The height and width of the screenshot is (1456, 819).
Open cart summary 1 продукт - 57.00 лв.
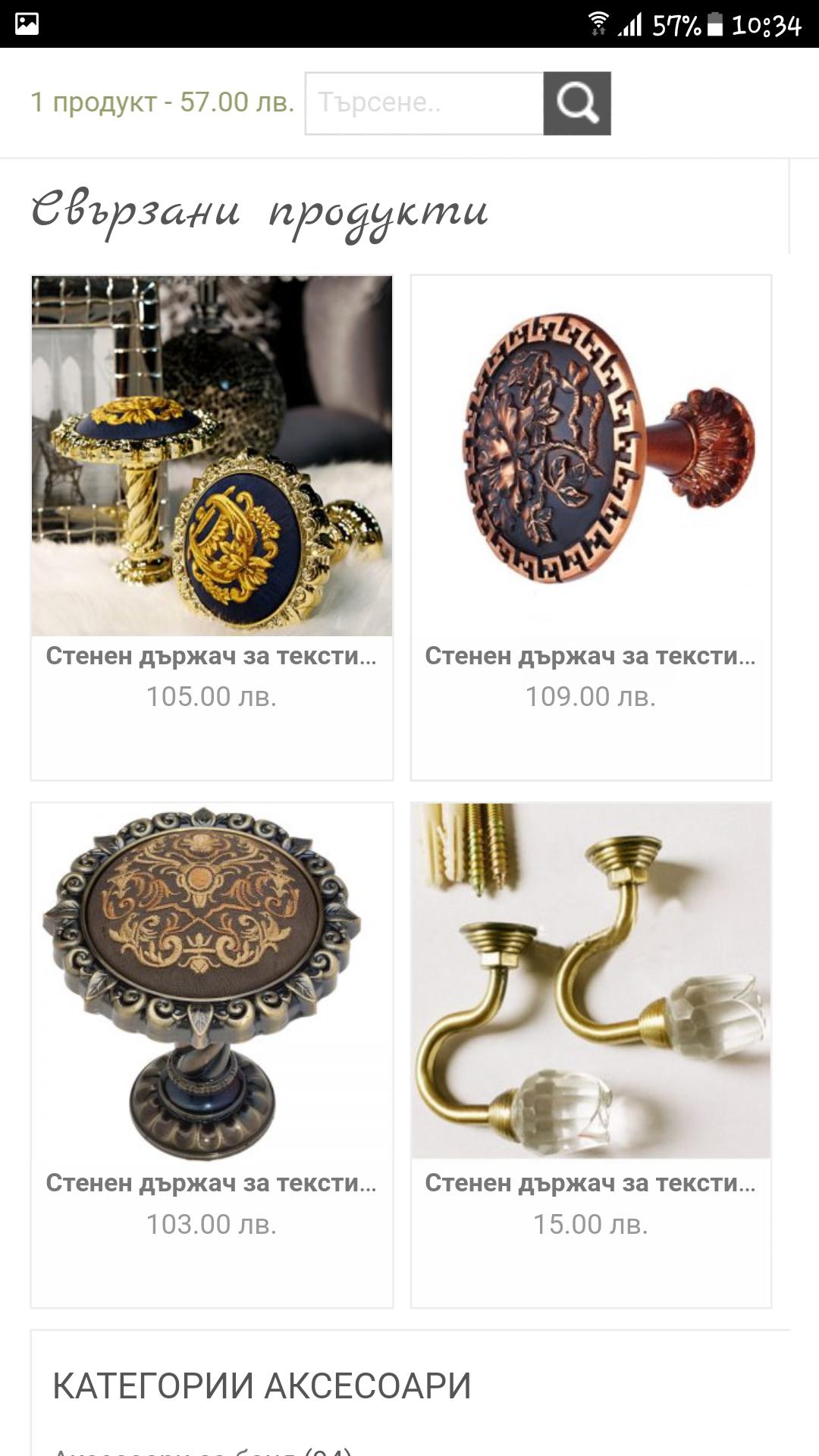point(162,102)
